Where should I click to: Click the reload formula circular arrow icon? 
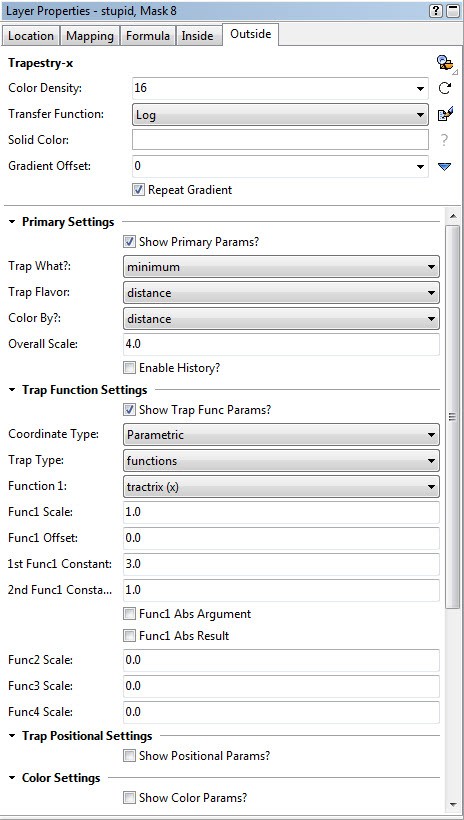445,88
